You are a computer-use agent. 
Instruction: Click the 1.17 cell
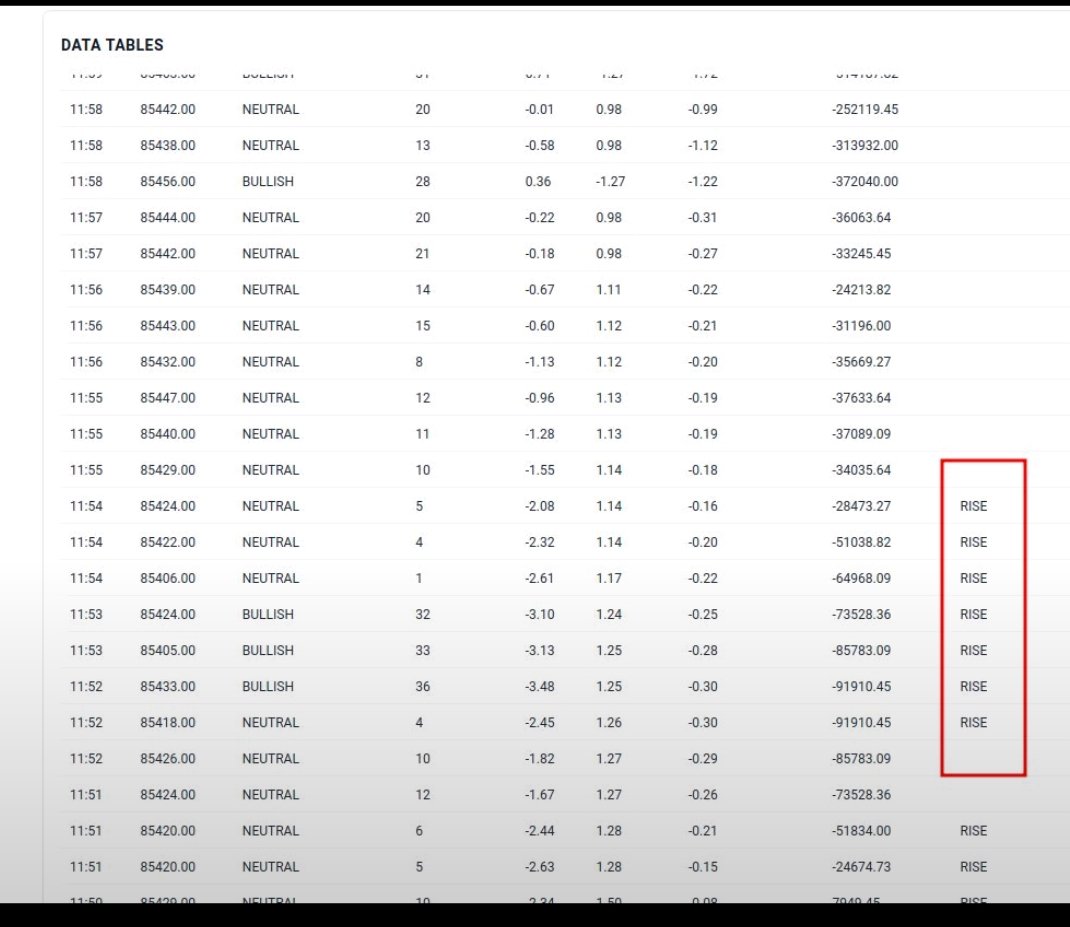point(609,578)
